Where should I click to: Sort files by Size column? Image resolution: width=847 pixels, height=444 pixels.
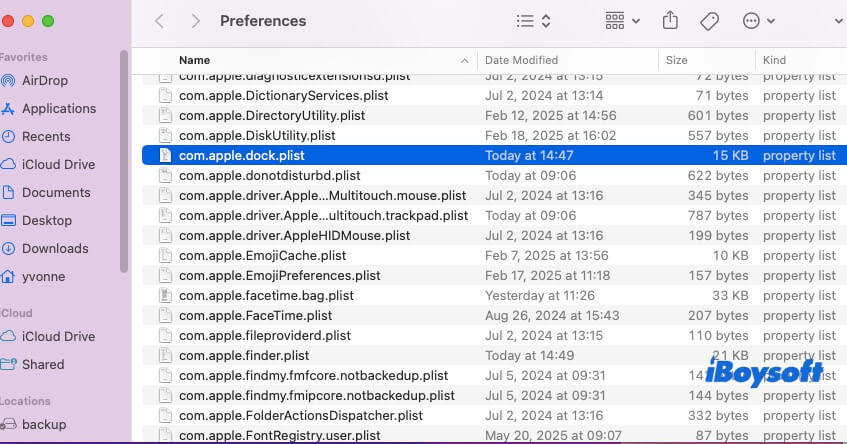click(x=677, y=60)
